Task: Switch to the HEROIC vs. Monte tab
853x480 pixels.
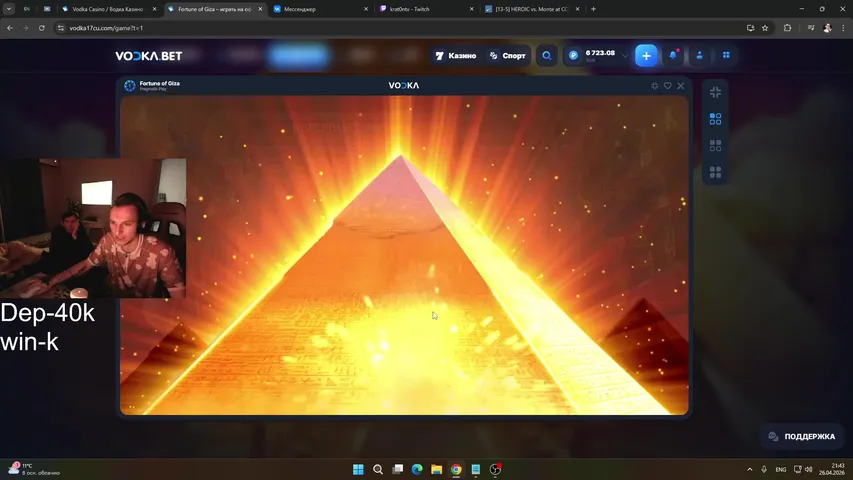Action: [531, 9]
